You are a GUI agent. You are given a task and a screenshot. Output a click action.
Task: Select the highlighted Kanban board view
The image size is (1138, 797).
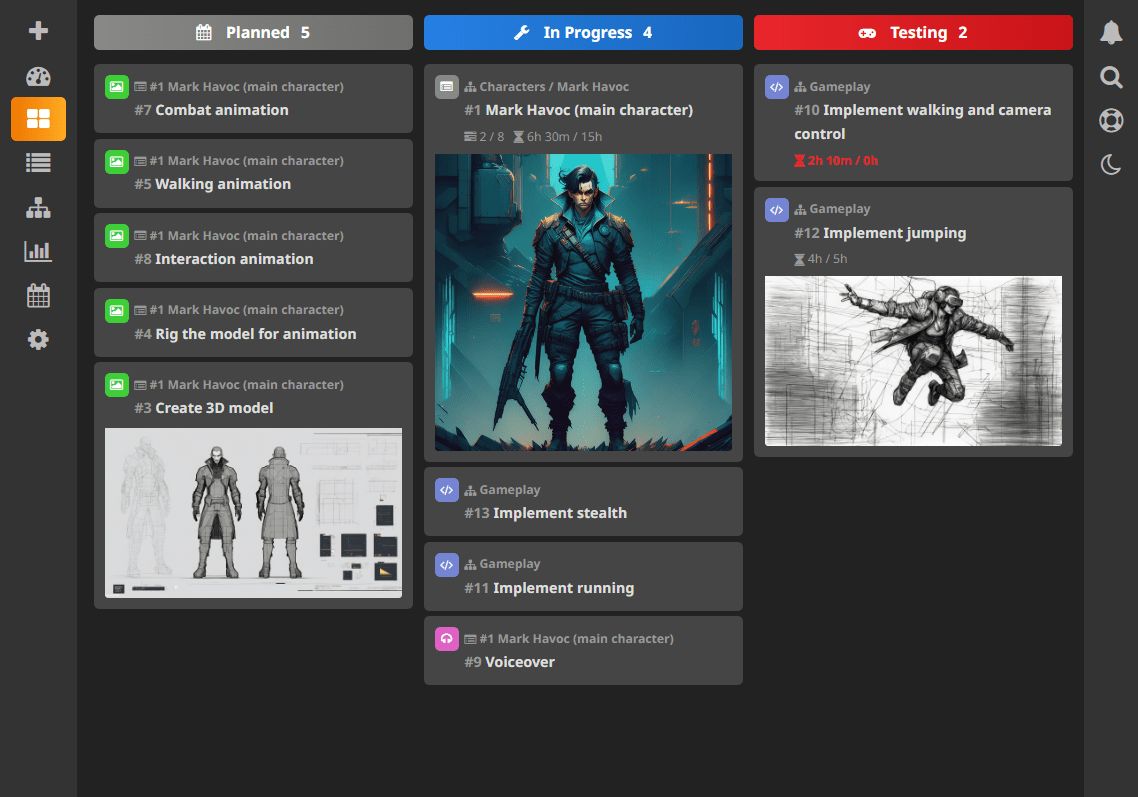[x=39, y=119]
